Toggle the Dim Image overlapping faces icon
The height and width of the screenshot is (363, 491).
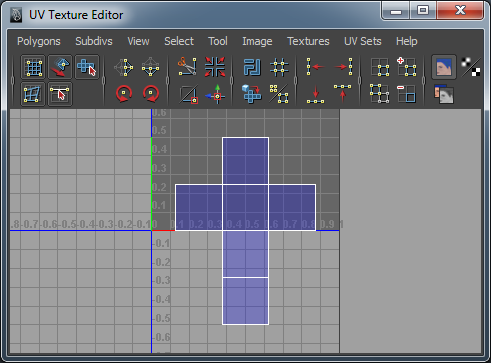[x=444, y=94]
